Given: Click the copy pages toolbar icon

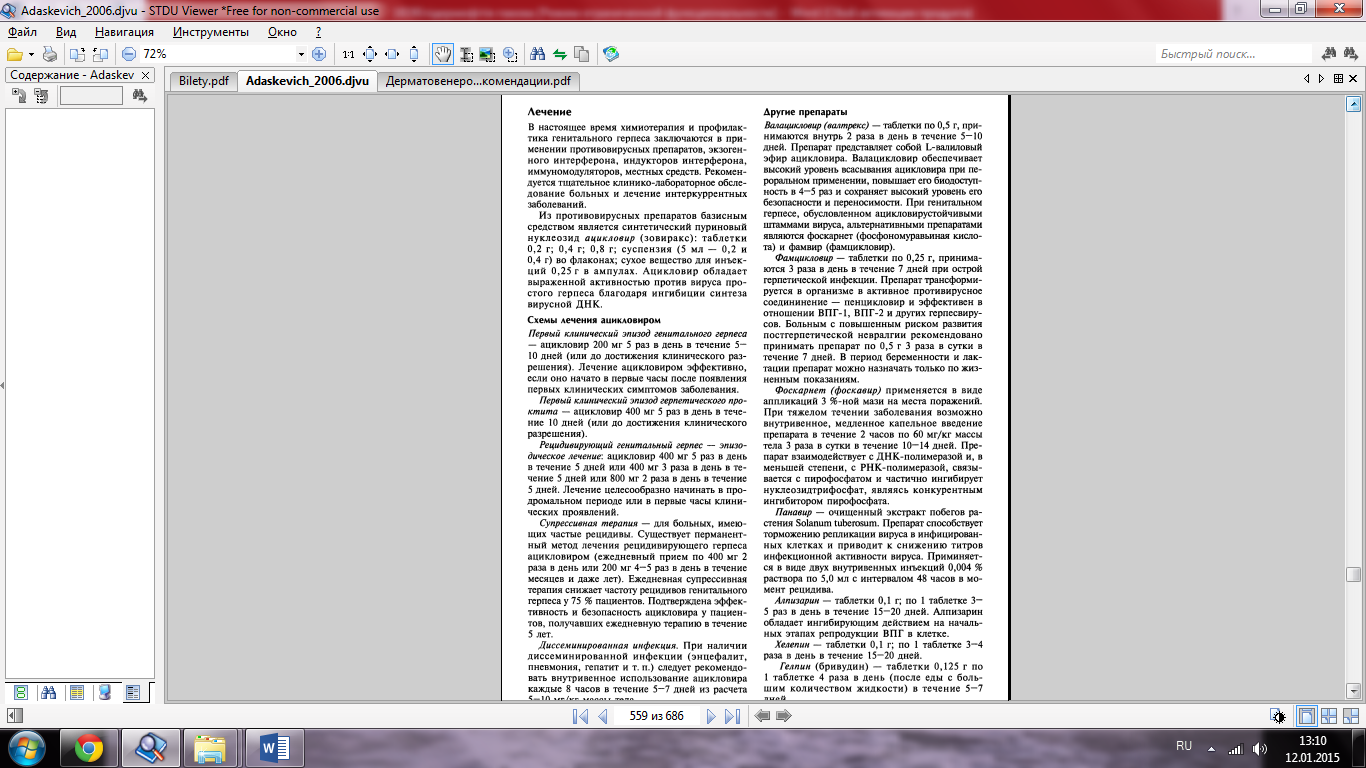Looking at the screenshot, I should [x=582, y=54].
